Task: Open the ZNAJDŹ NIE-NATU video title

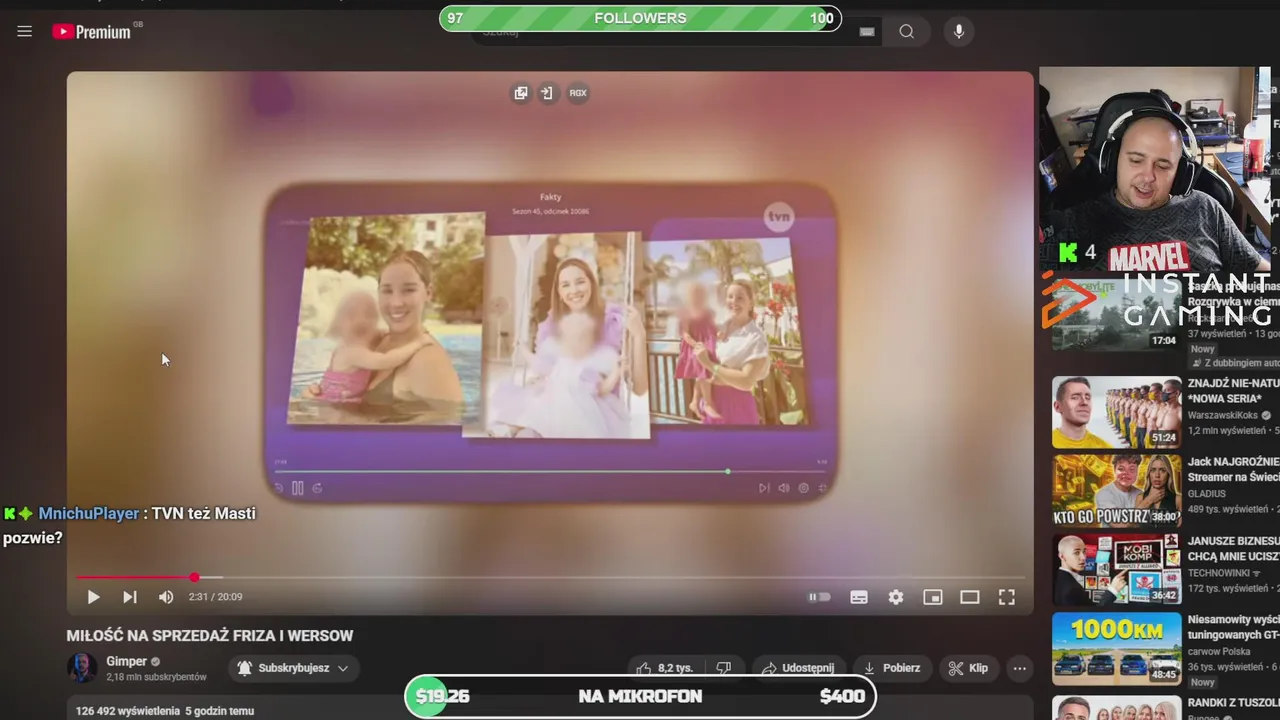Action: pos(1234,391)
